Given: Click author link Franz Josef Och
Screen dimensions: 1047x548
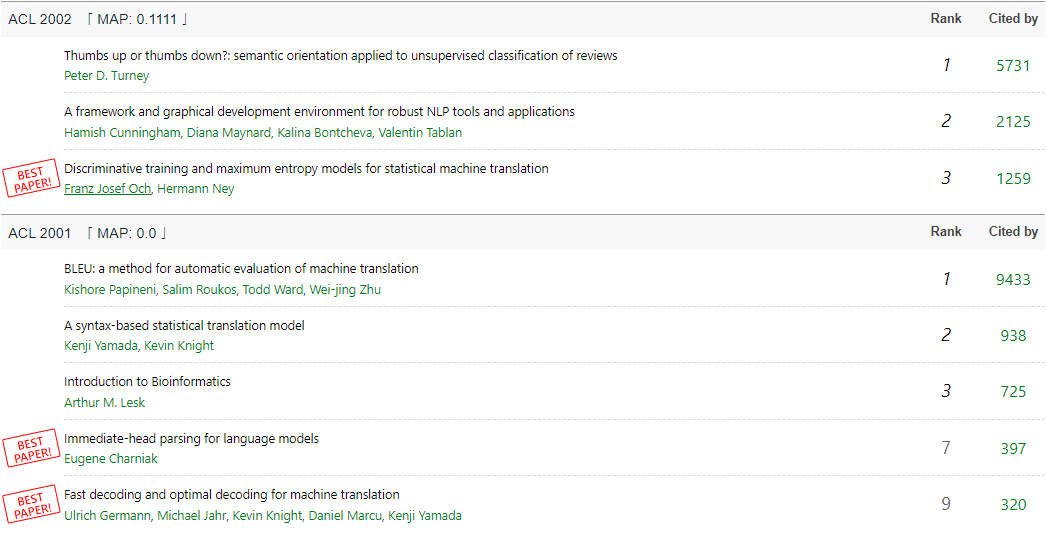Looking at the screenshot, I should pyautogui.click(x=107, y=189).
